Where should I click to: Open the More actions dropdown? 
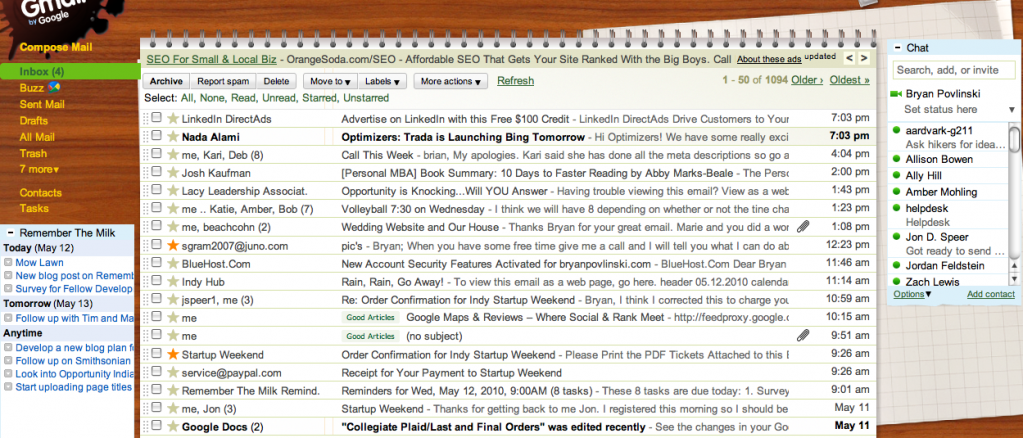pyautogui.click(x=451, y=82)
